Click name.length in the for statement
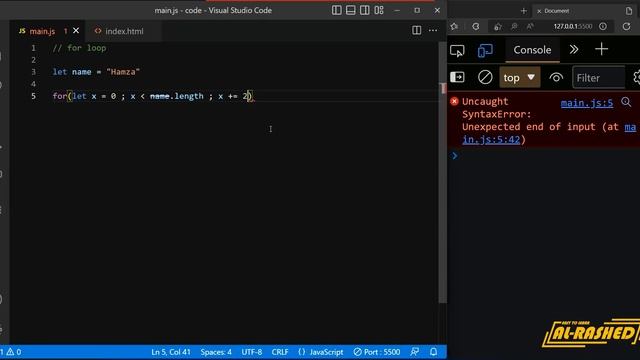The width and height of the screenshot is (640, 360). [x=176, y=96]
